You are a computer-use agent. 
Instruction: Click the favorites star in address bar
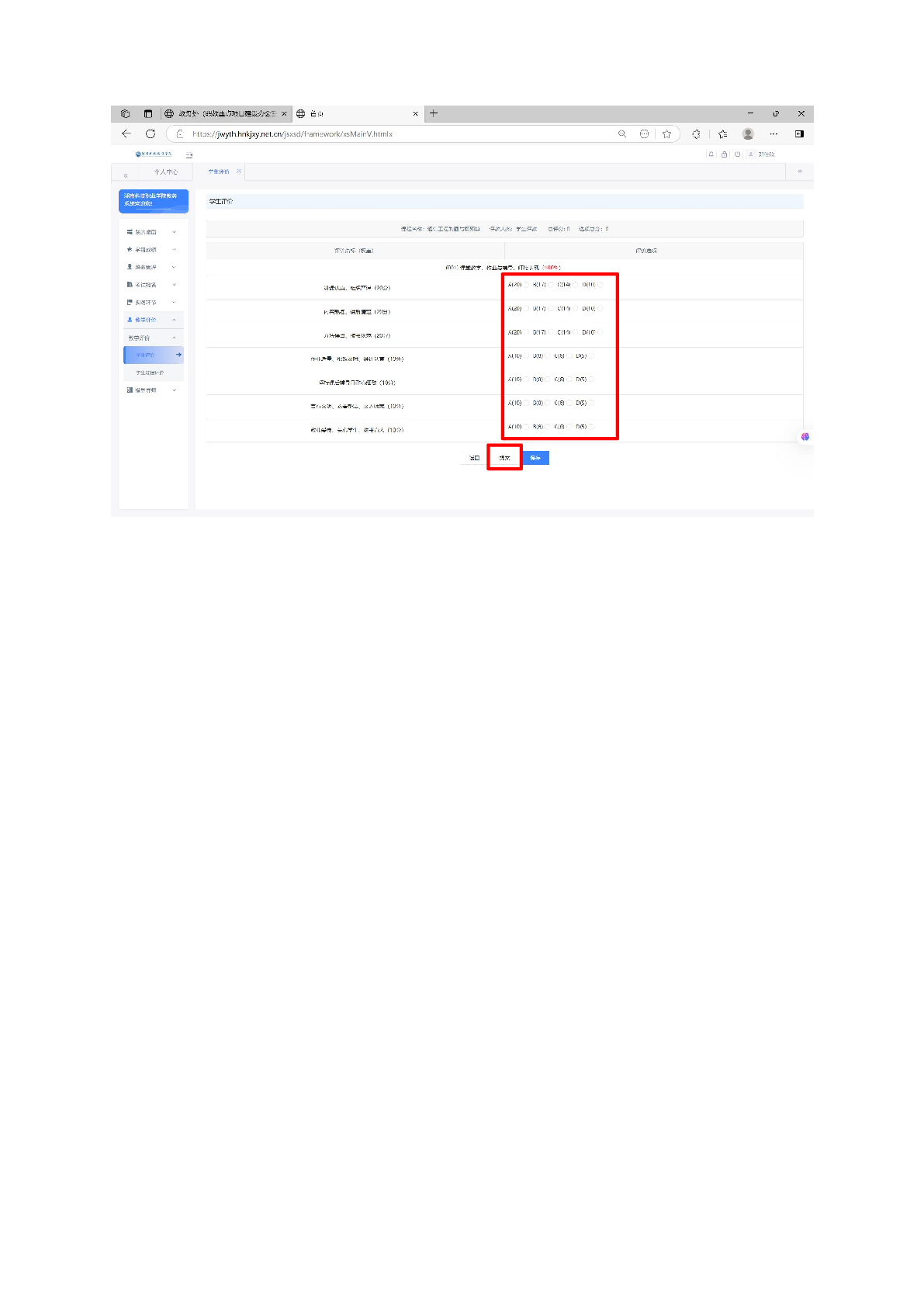click(666, 134)
